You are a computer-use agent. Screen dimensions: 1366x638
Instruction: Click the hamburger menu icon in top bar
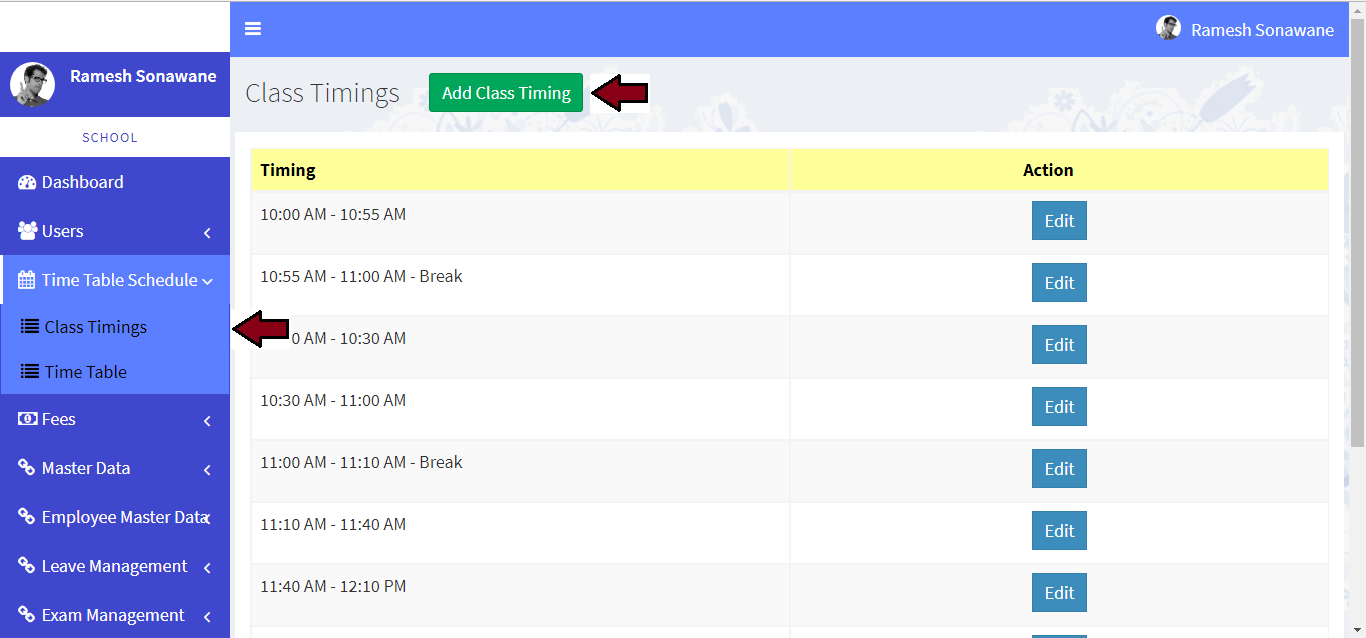(253, 29)
